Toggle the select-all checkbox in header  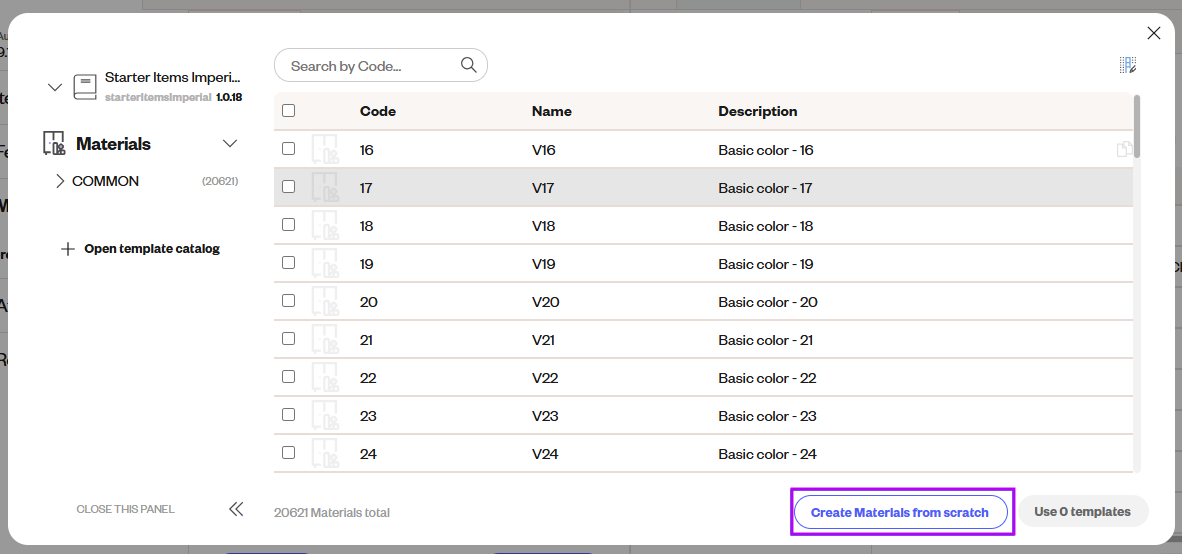(x=288, y=111)
